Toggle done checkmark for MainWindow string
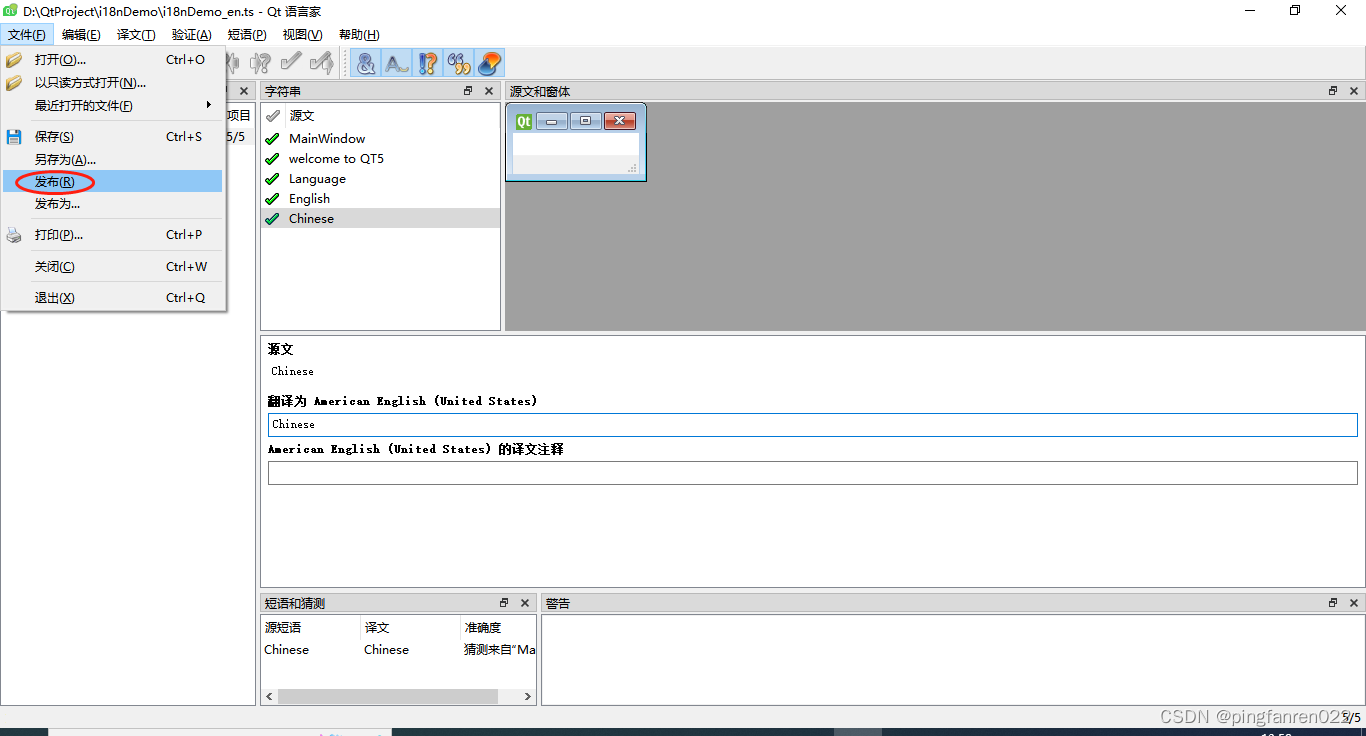 (x=272, y=139)
